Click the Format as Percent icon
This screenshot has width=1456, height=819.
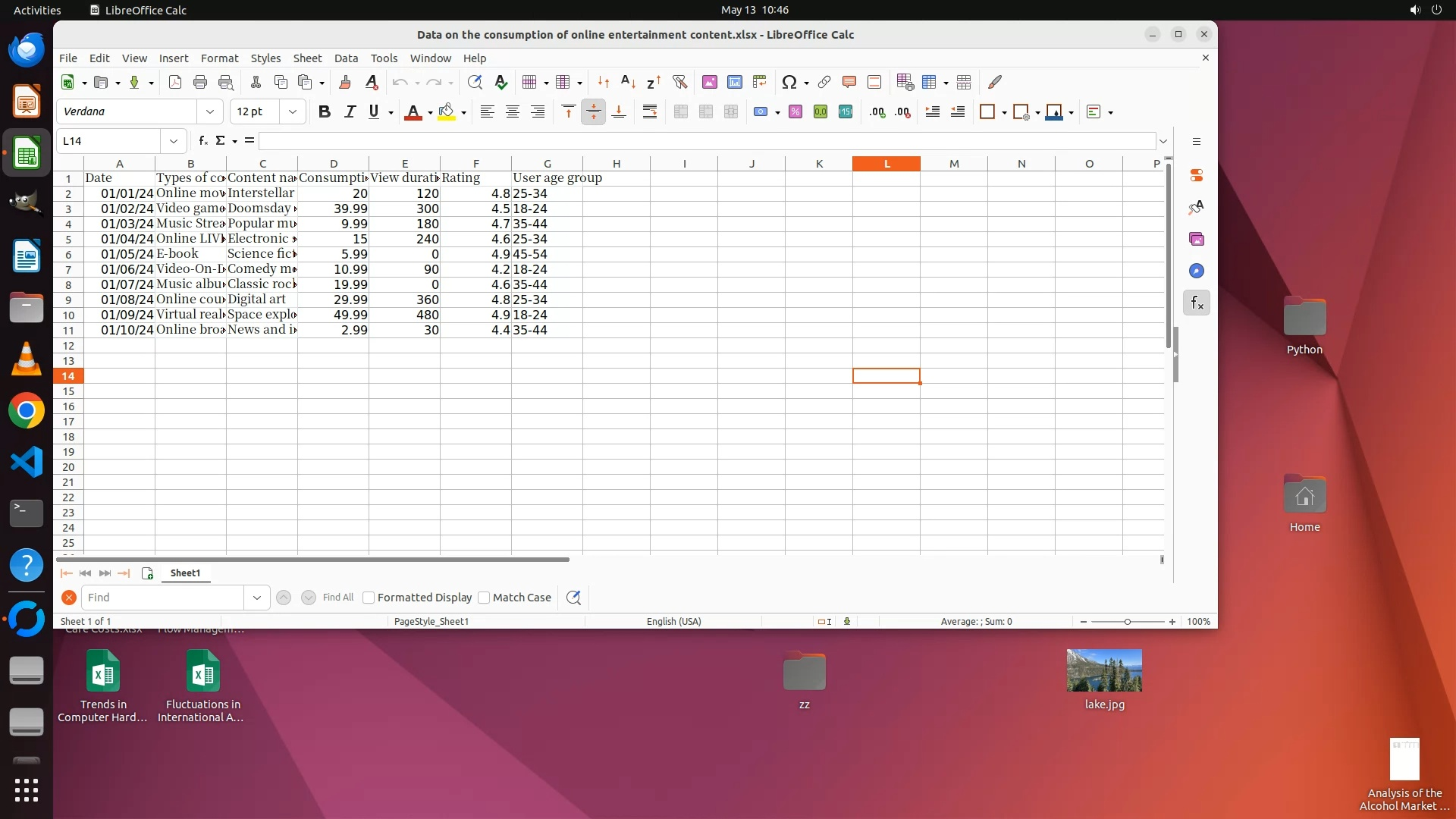(795, 112)
